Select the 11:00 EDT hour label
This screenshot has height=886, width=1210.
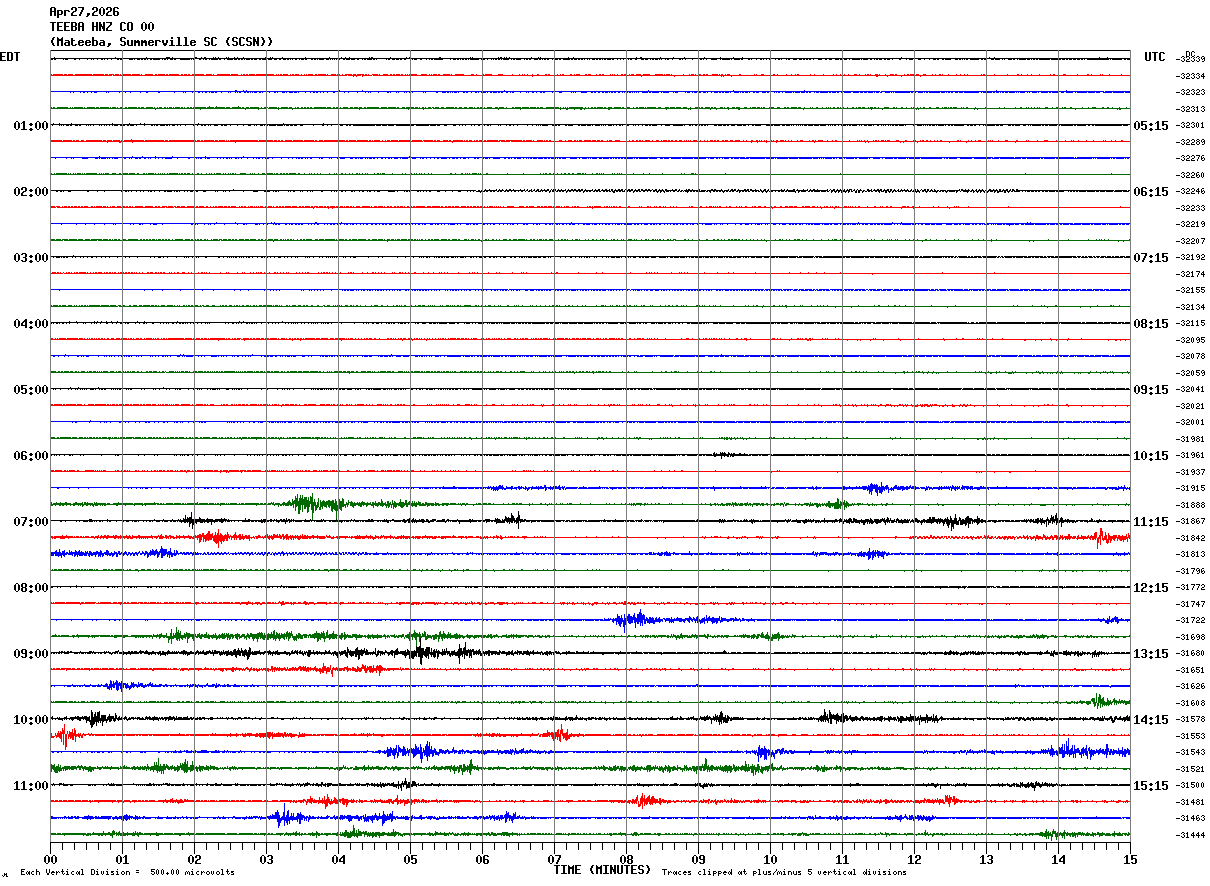tap(31, 786)
